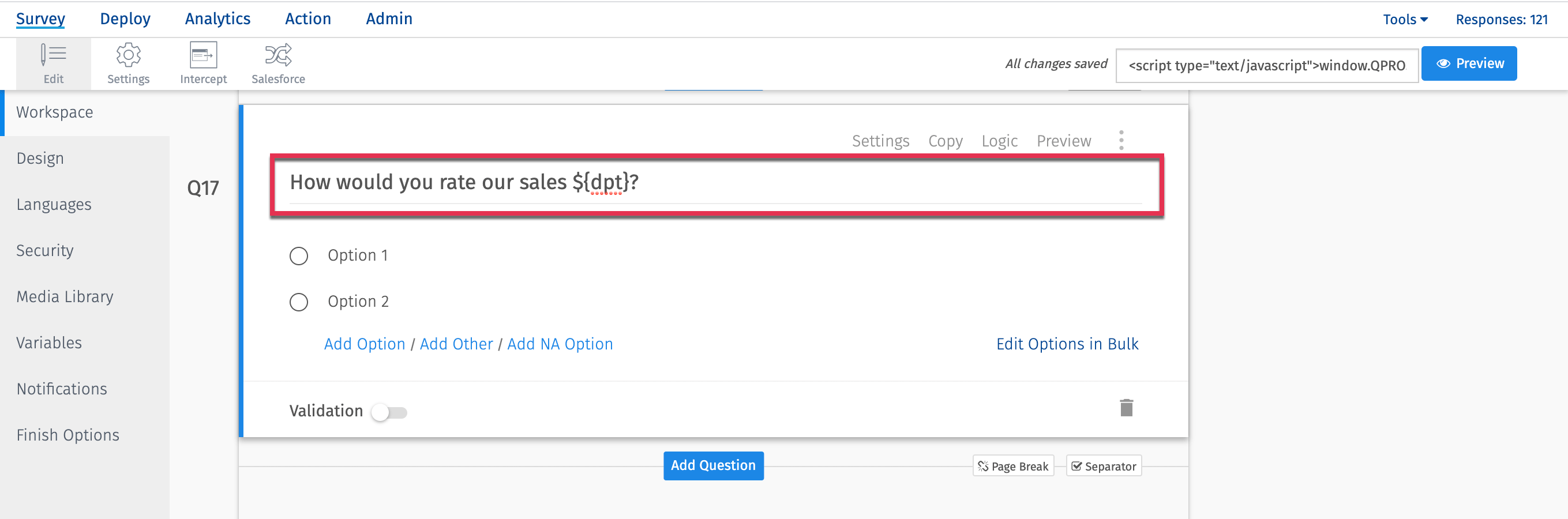Open the Variables sidebar section
Screen dimensions: 1568x519
48,343
